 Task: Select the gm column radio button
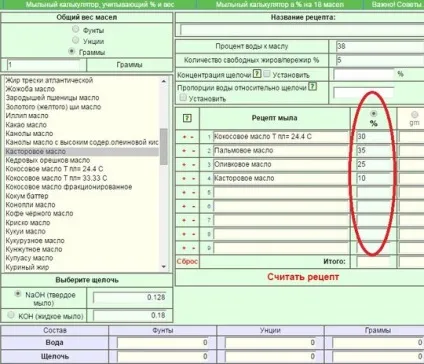tap(414, 115)
